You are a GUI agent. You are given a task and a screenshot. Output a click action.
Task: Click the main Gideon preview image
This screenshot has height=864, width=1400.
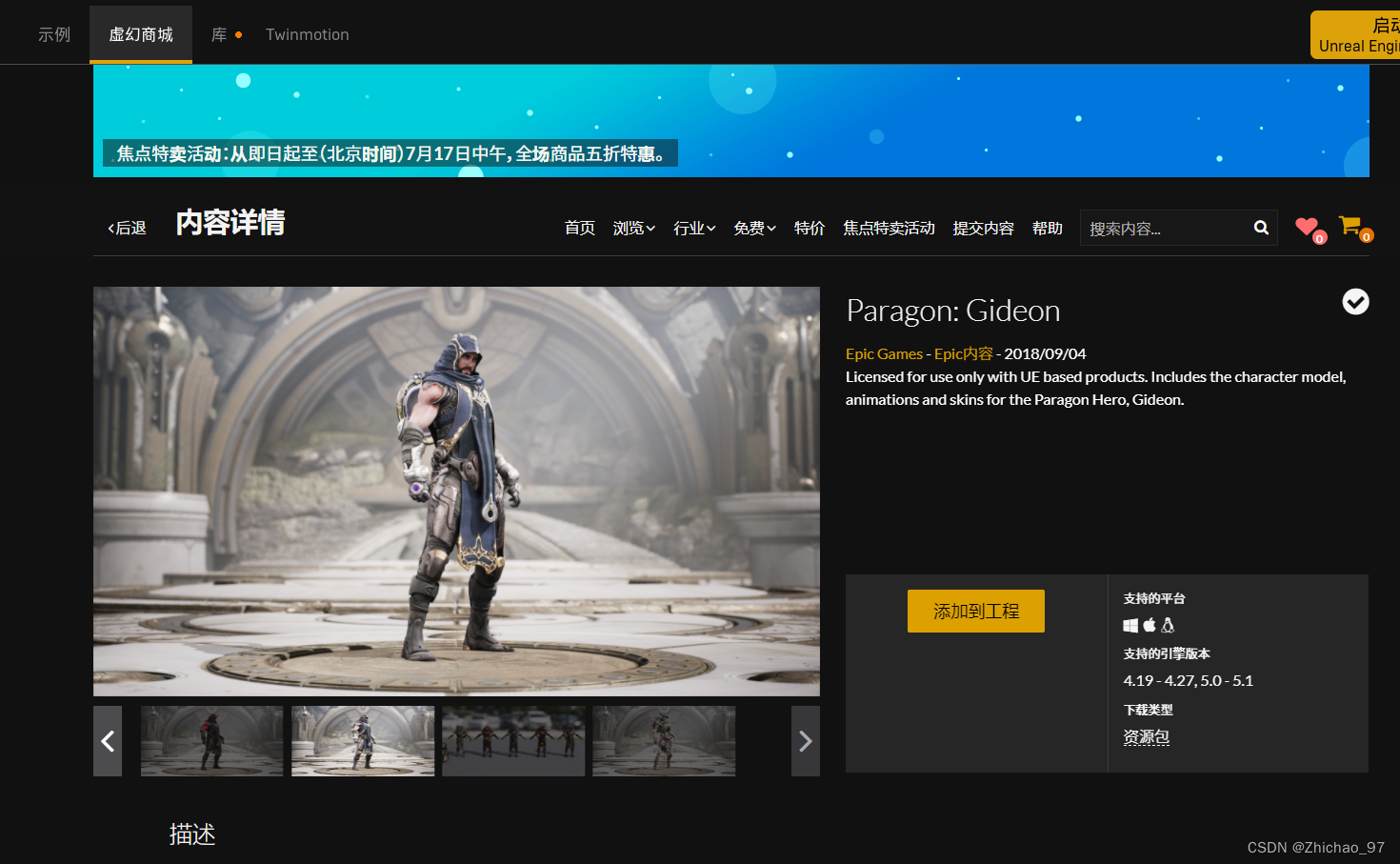[456, 492]
